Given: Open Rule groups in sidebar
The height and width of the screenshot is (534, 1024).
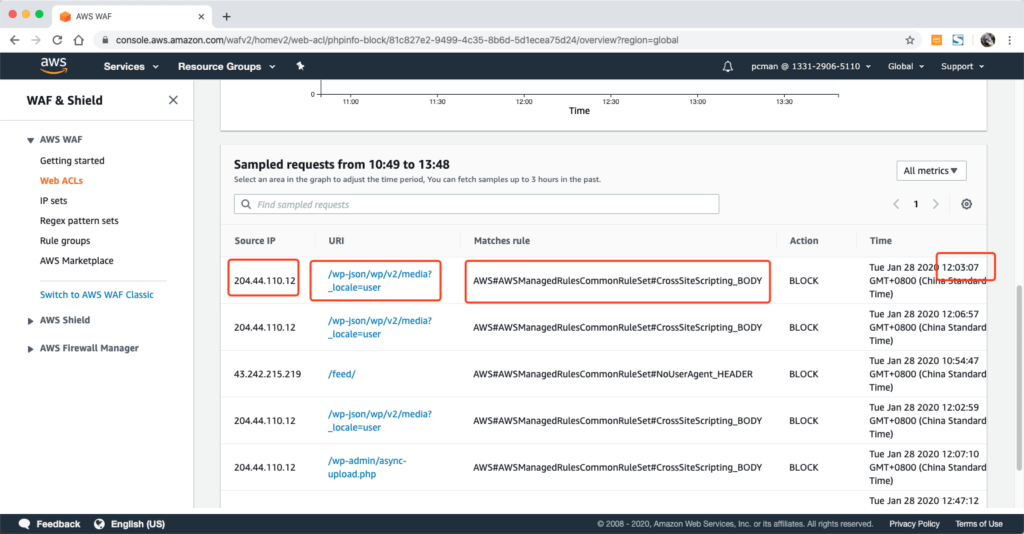Looking at the screenshot, I should tap(65, 240).
